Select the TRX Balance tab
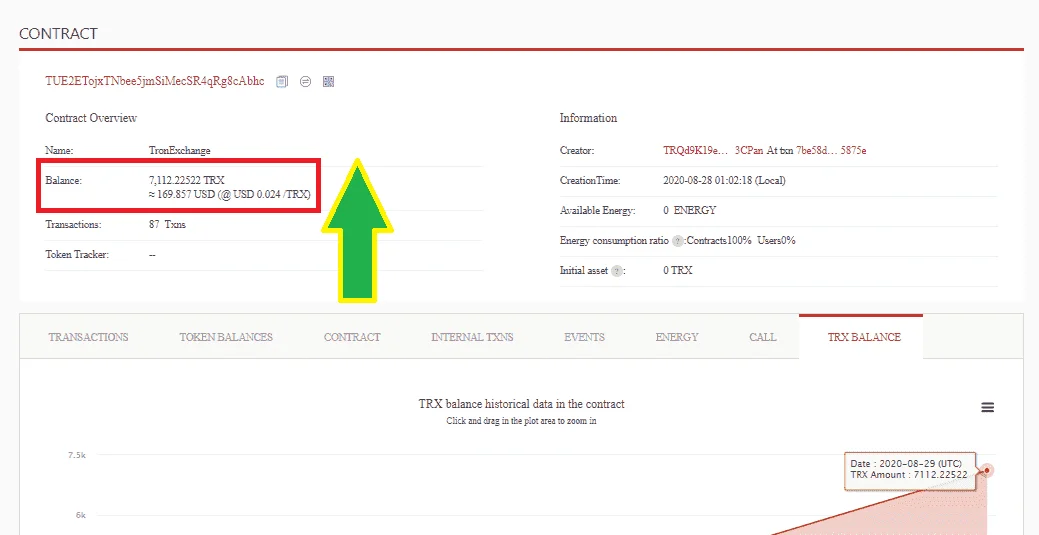 861,337
